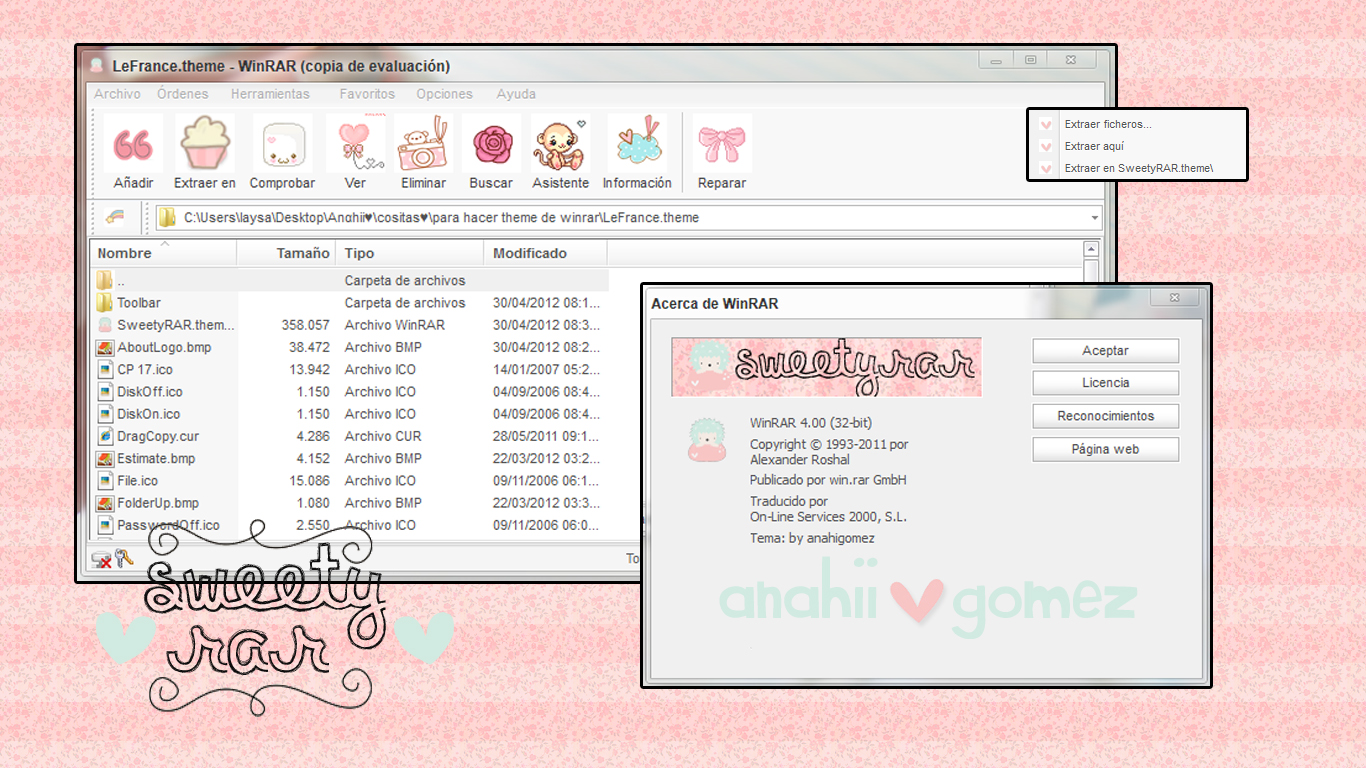Click the Estimate.bmp file icon

click(x=104, y=458)
